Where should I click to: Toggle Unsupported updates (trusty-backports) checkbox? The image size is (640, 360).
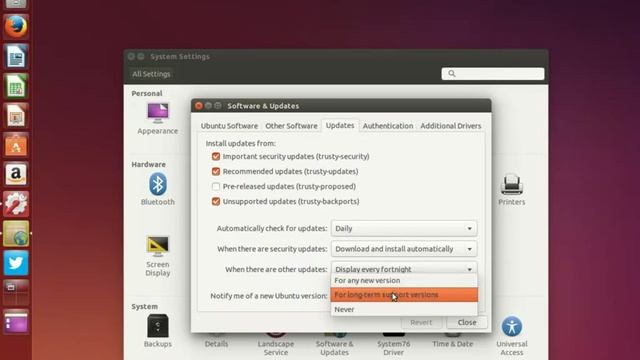point(216,201)
